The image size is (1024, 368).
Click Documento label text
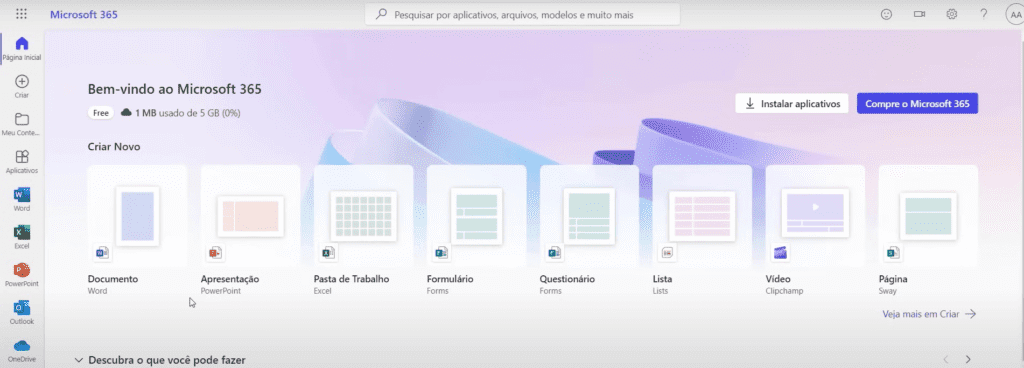[113, 279]
